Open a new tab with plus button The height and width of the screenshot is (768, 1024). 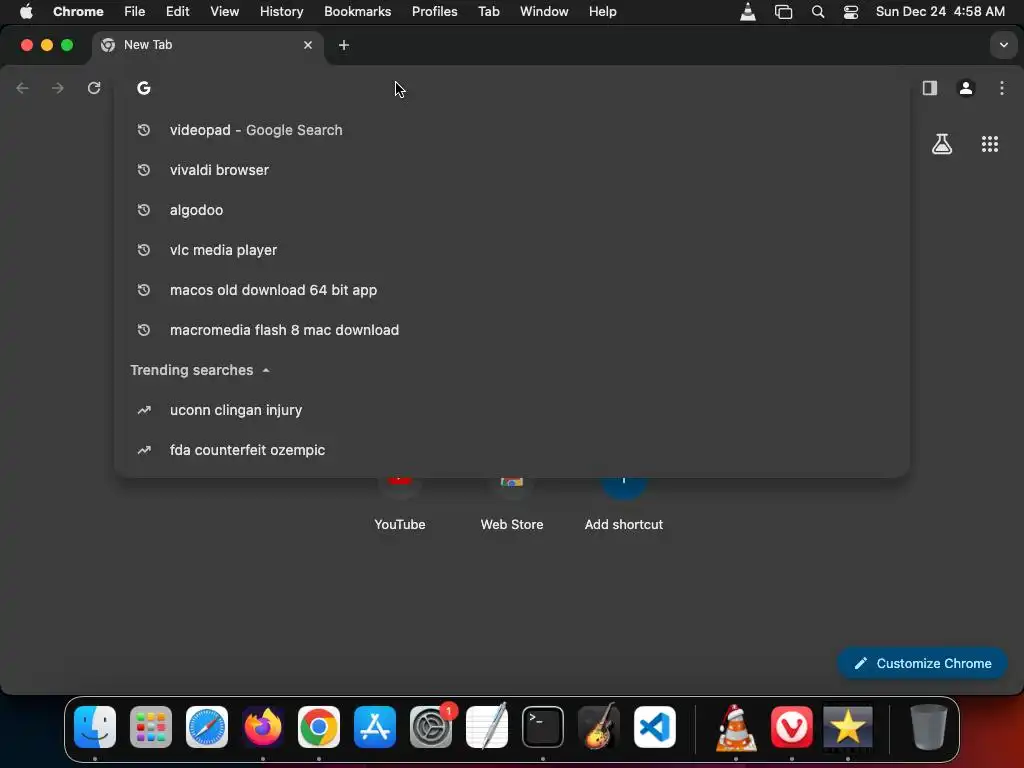click(344, 45)
